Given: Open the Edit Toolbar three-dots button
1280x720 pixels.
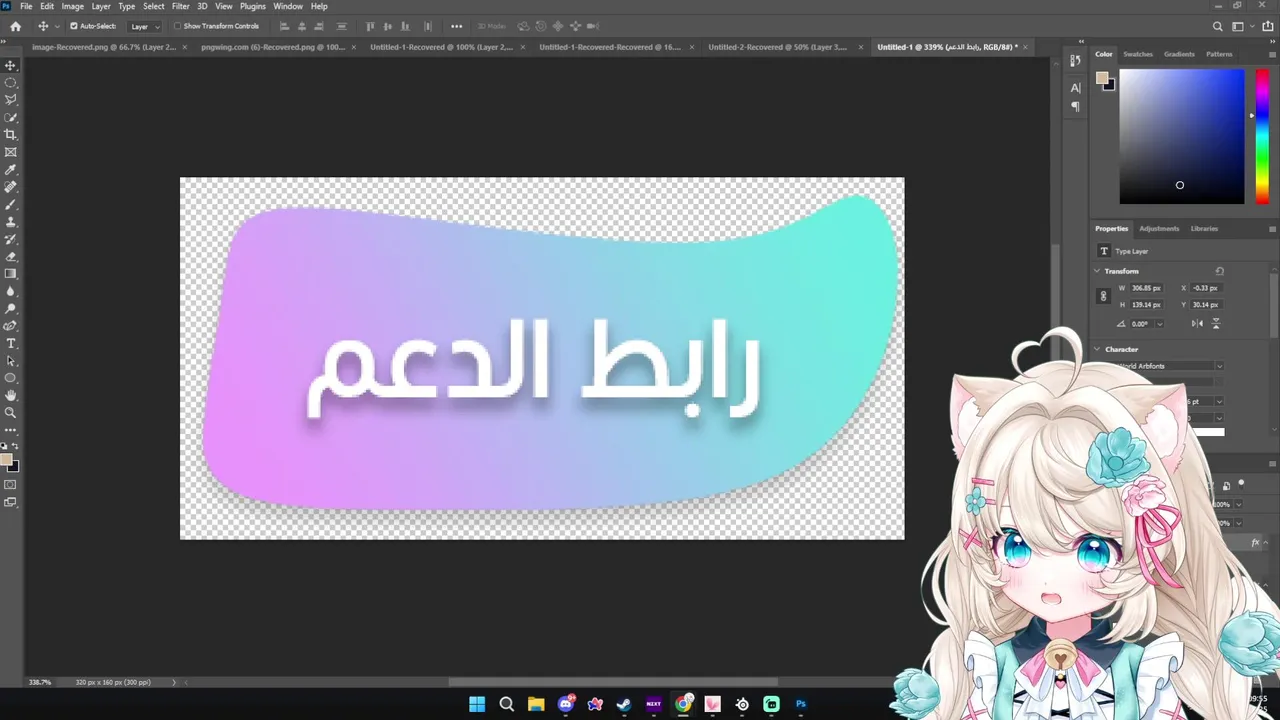Looking at the screenshot, I should tap(11, 430).
